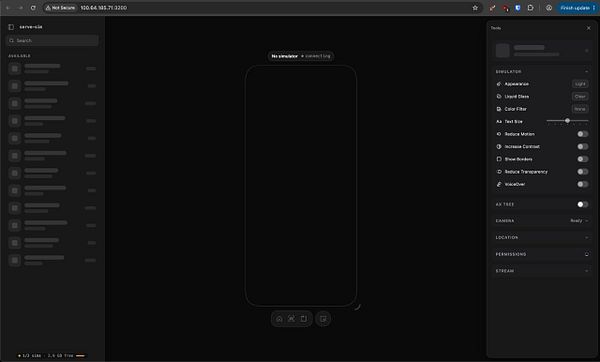
Task: Collapse the Simulator section chevron
Action: pyautogui.click(x=587, y=72)
